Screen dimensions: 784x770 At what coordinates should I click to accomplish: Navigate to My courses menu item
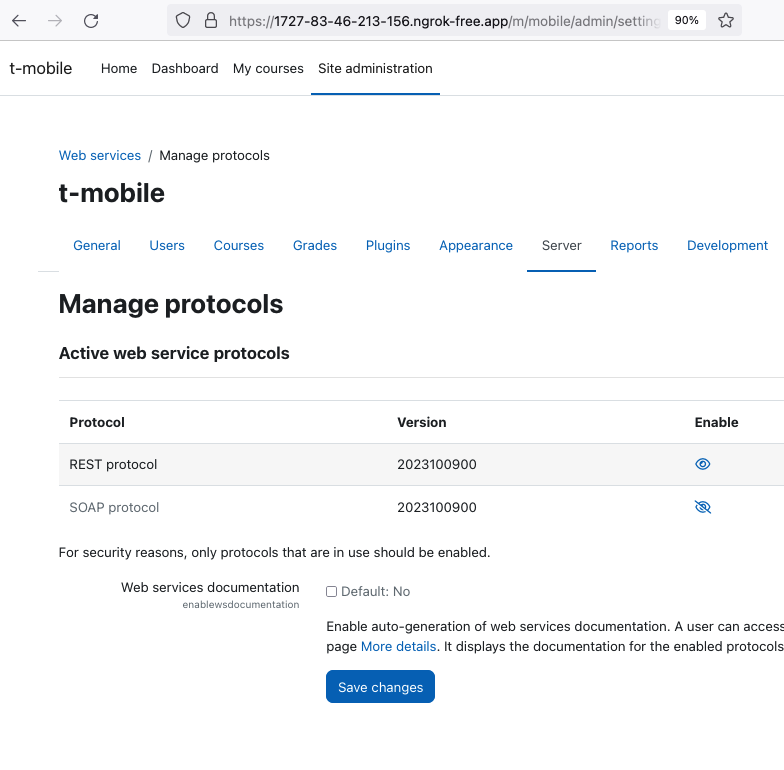pyautogui.click(x=268, y=68)
